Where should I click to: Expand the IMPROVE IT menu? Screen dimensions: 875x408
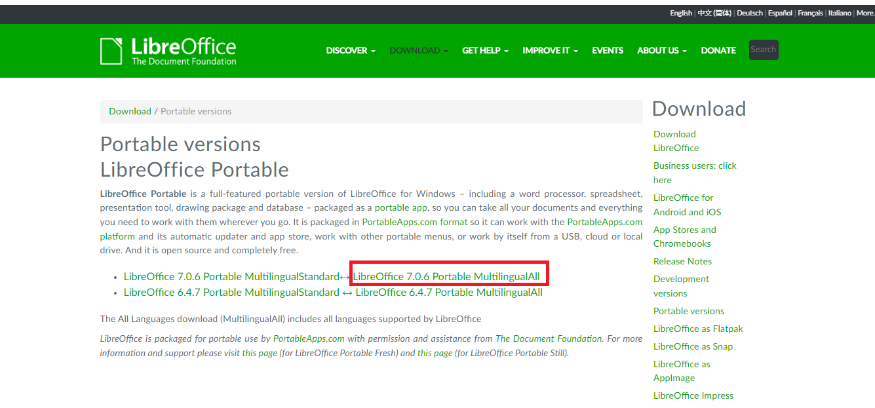point(550,51)
